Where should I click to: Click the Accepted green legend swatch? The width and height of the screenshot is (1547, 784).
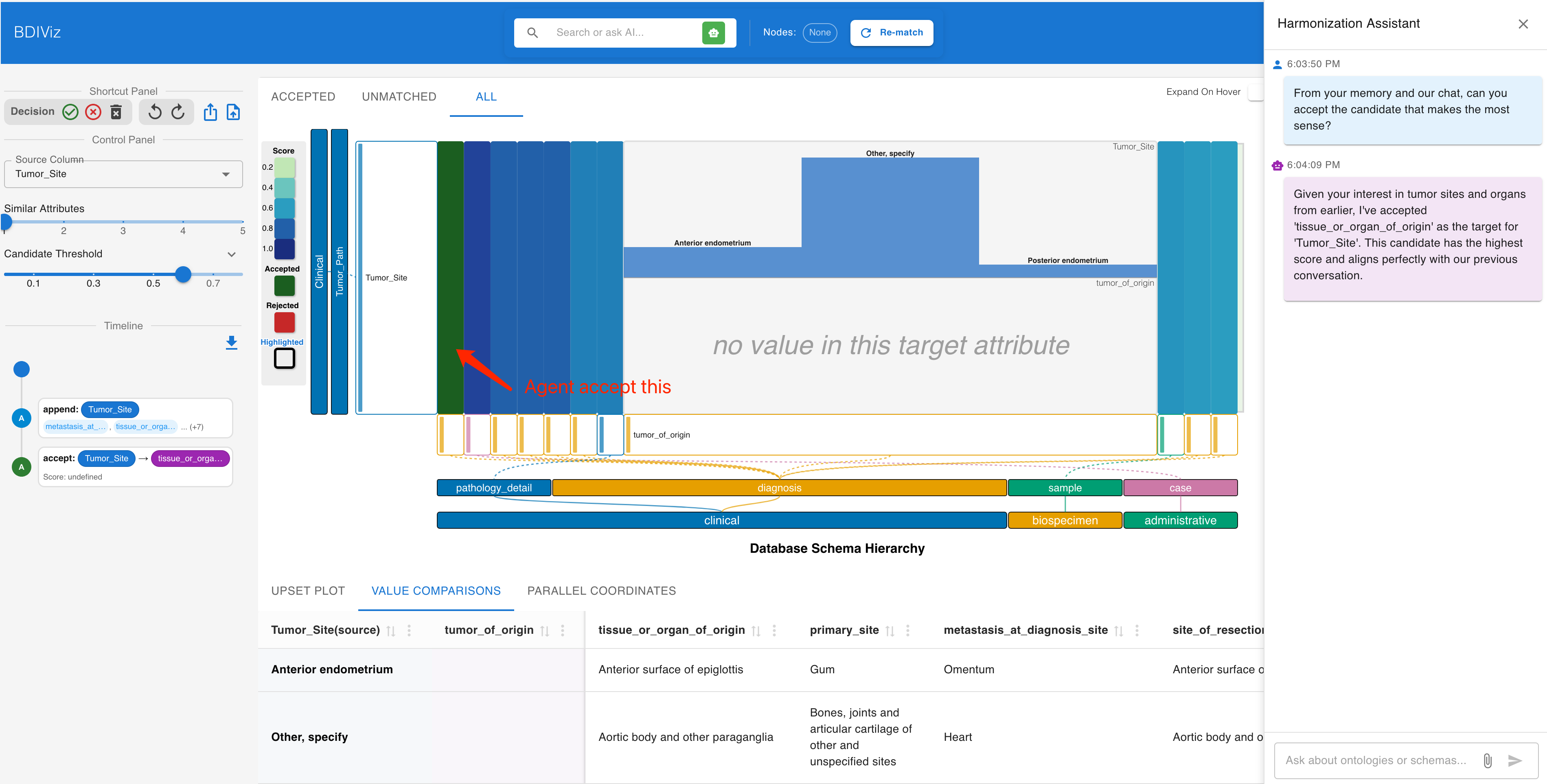(284, 285)
